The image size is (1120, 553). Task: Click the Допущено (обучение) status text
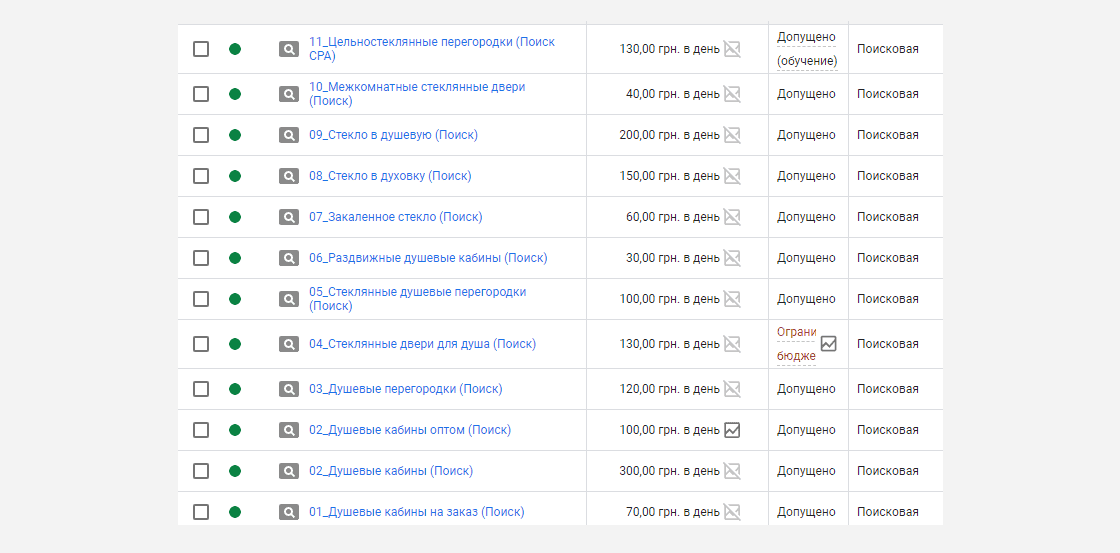(807, 49)
